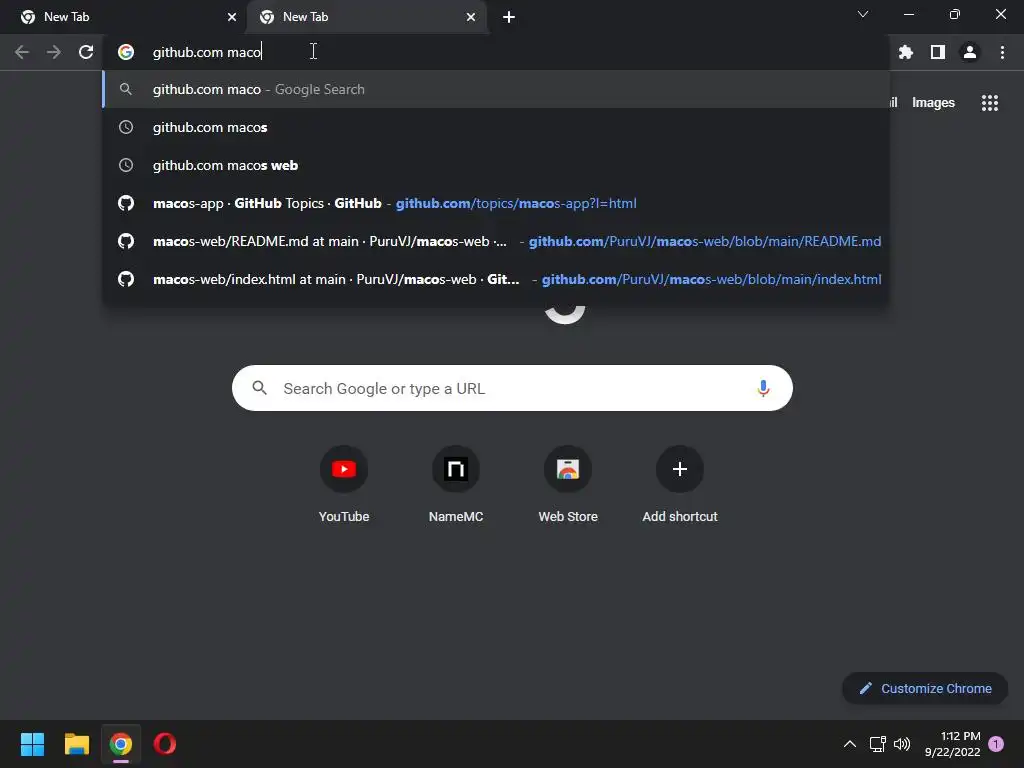Screen dimensions: 1024x768
Task: Open the YouTube shortcut tile
Action: [x=344, y=485]
